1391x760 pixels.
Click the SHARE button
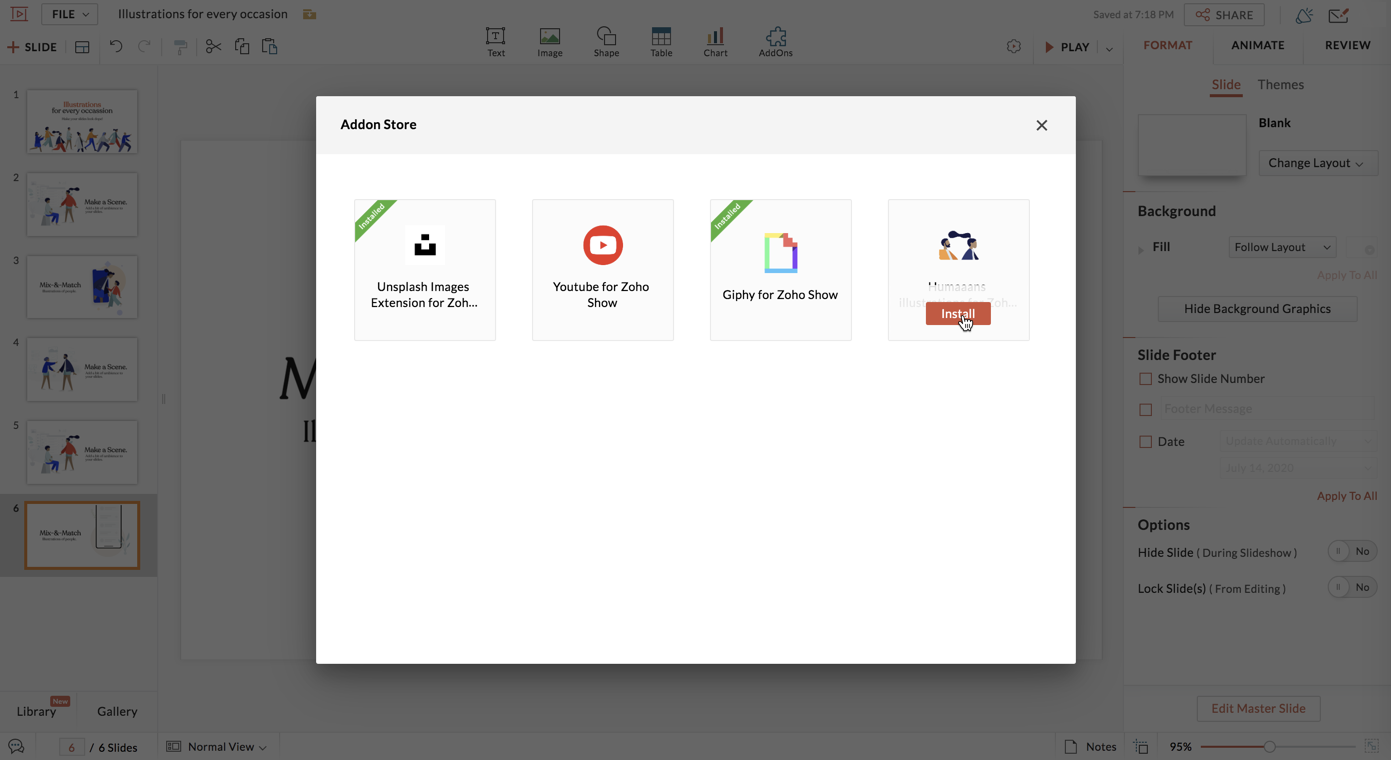[x=1224, y=15]
